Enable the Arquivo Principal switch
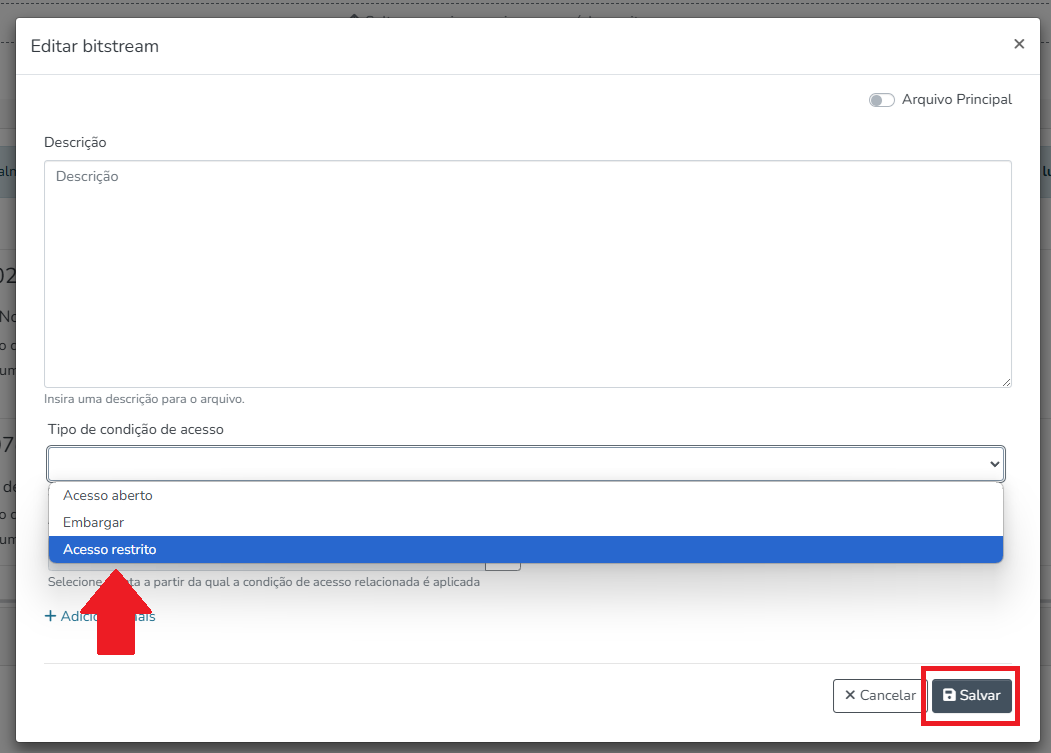This screenshot has height=753, width=1051. [881, 100]
